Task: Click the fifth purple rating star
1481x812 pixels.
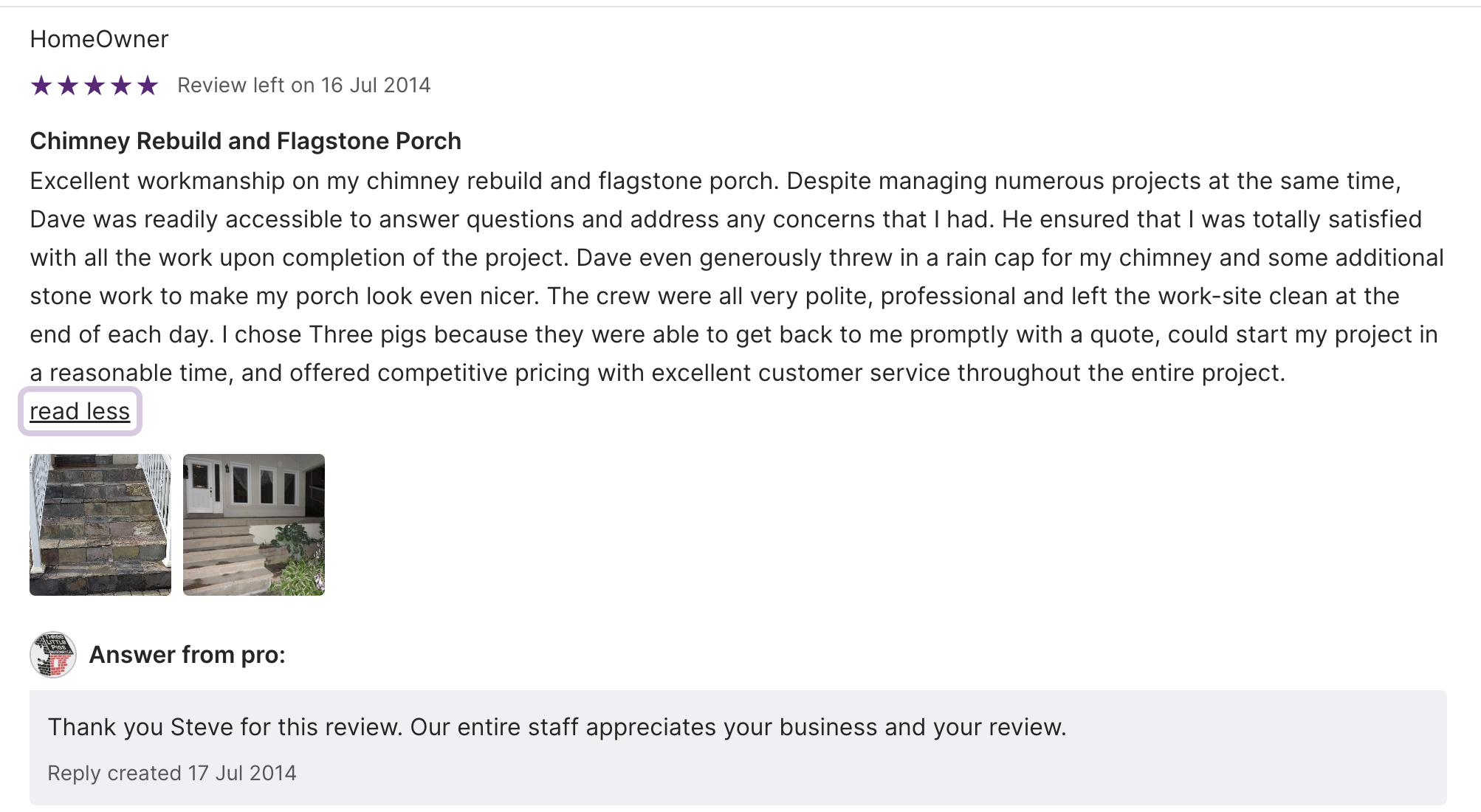Action: (148, 86)
